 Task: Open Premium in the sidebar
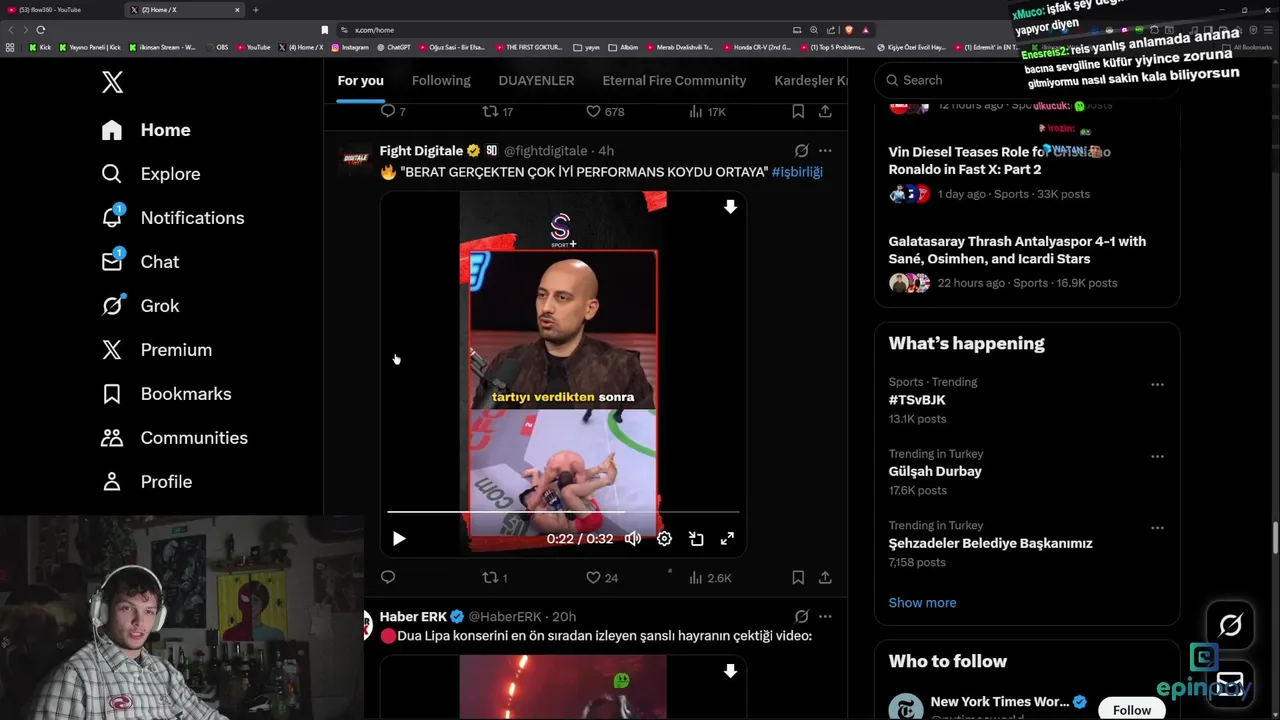[x=157, y=350]
